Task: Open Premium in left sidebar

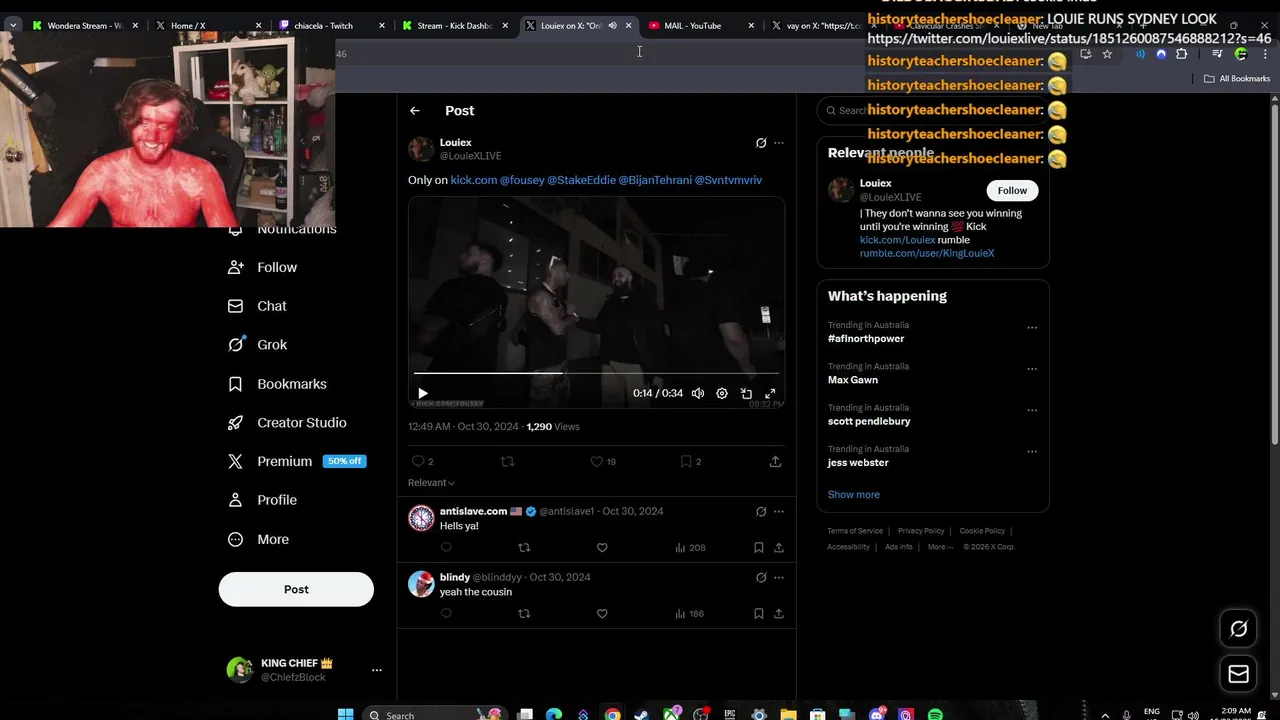Action: pos(295,462)
